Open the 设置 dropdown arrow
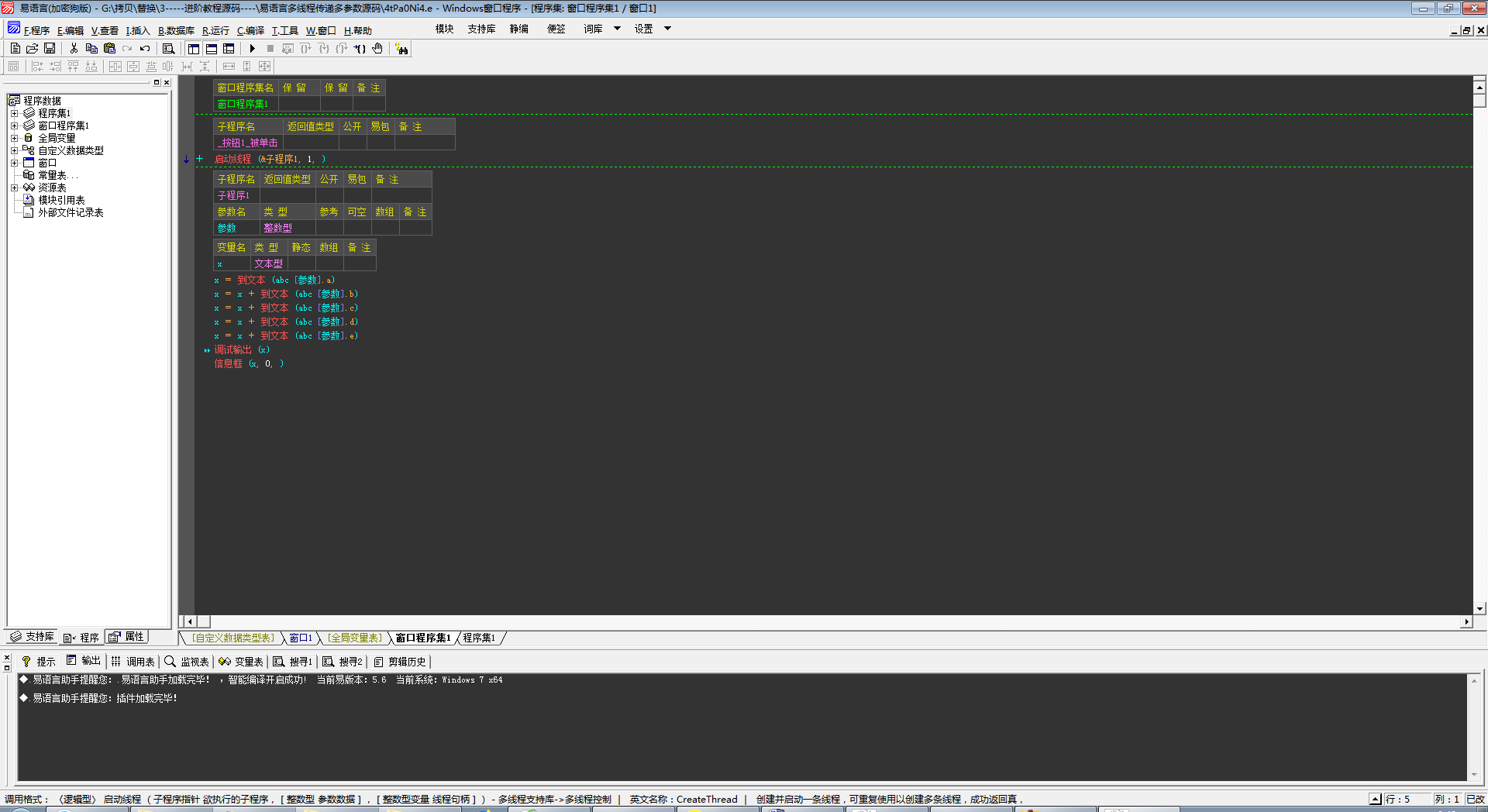This screenshot has height=812, width=1488. [667, 29]
